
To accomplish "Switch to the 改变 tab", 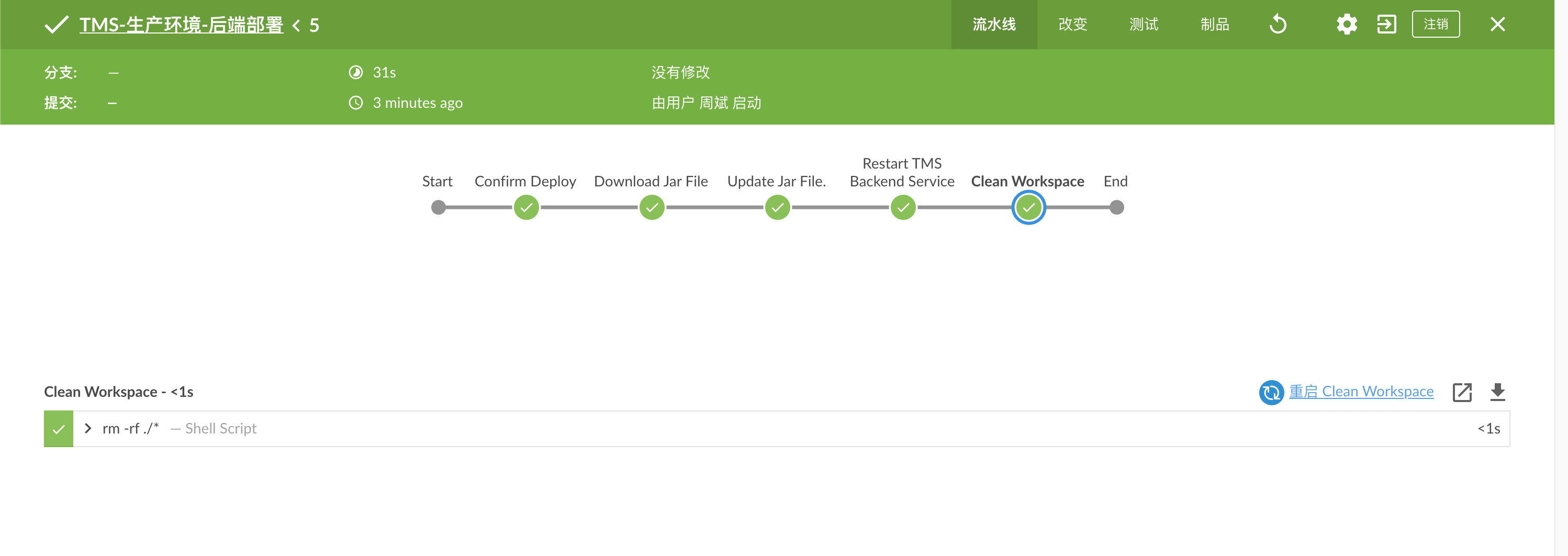I will pos(1072,25).
